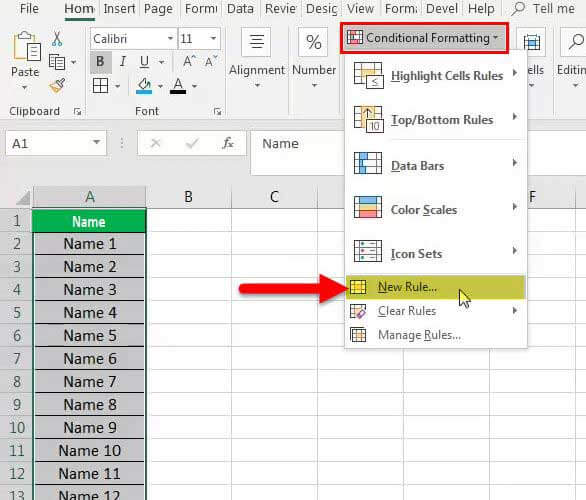
Task: Apply cell borders icon
Action: tap(101, 86)
